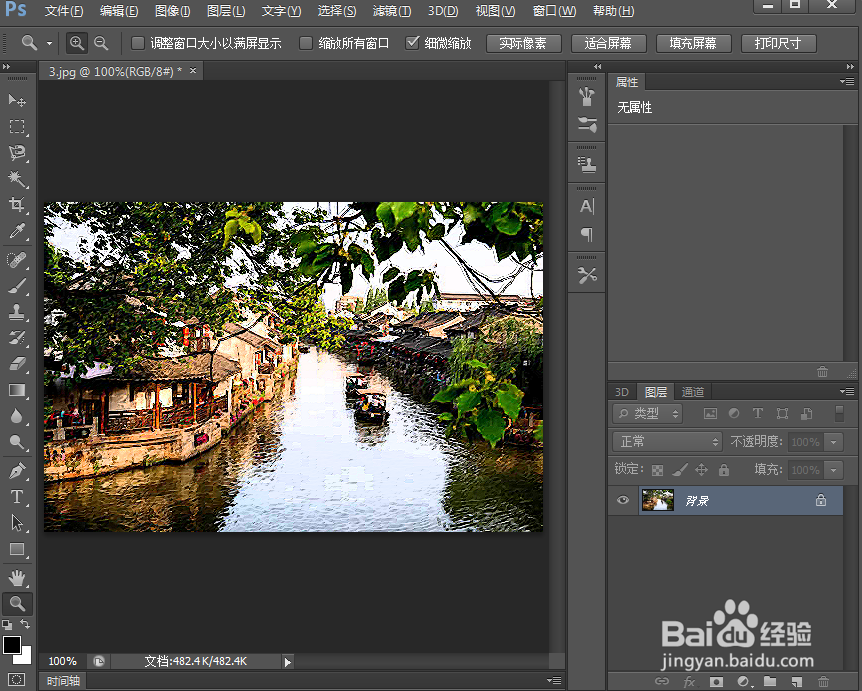The height and width of the screenshot is (691, 862).
Task: Toggle lock image pixels brush icon
Action: (x=679, y=470)
